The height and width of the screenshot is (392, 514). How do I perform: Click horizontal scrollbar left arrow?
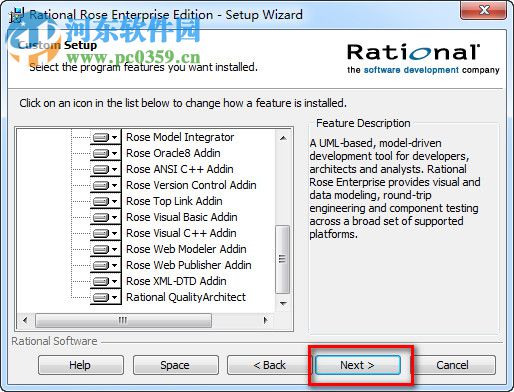pyautogui.click(x=25, y=320)
